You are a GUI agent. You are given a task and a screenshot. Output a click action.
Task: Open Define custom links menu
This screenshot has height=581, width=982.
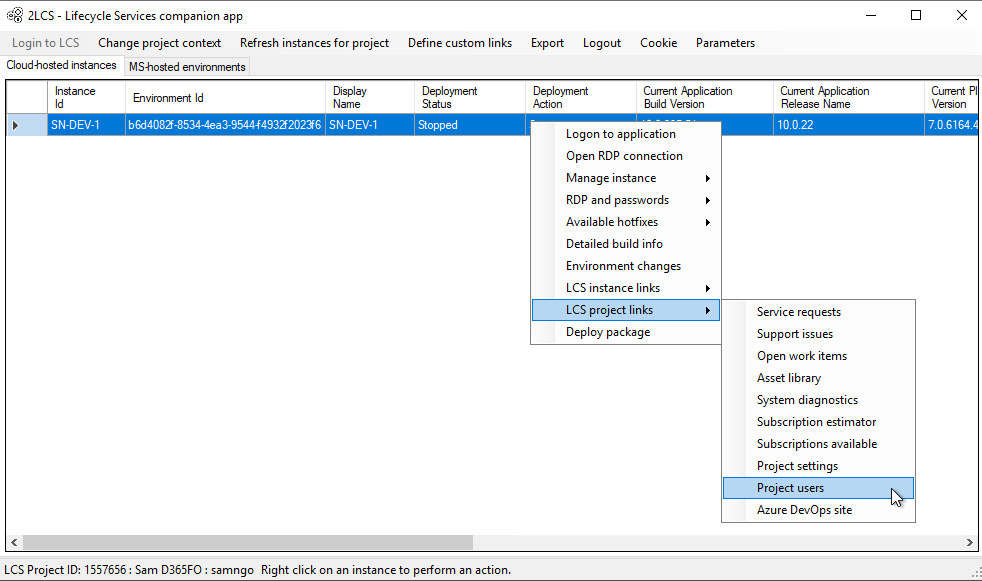460,43
